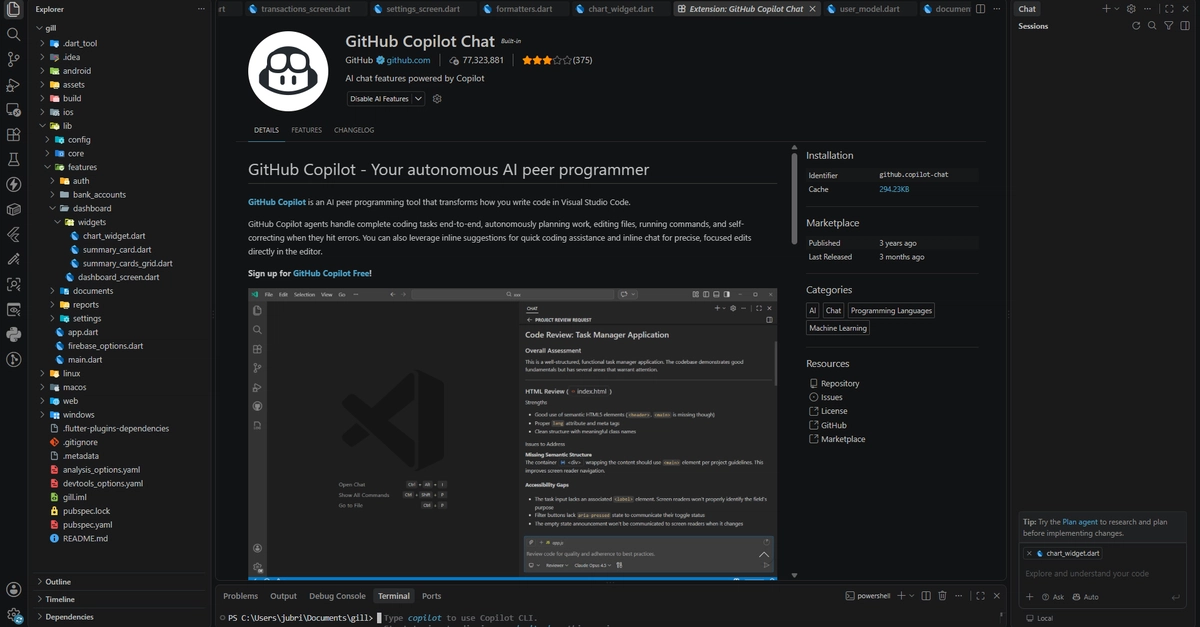
Task: Open the Disable AI Features dropdown arrow
Action: click(418, 99)
